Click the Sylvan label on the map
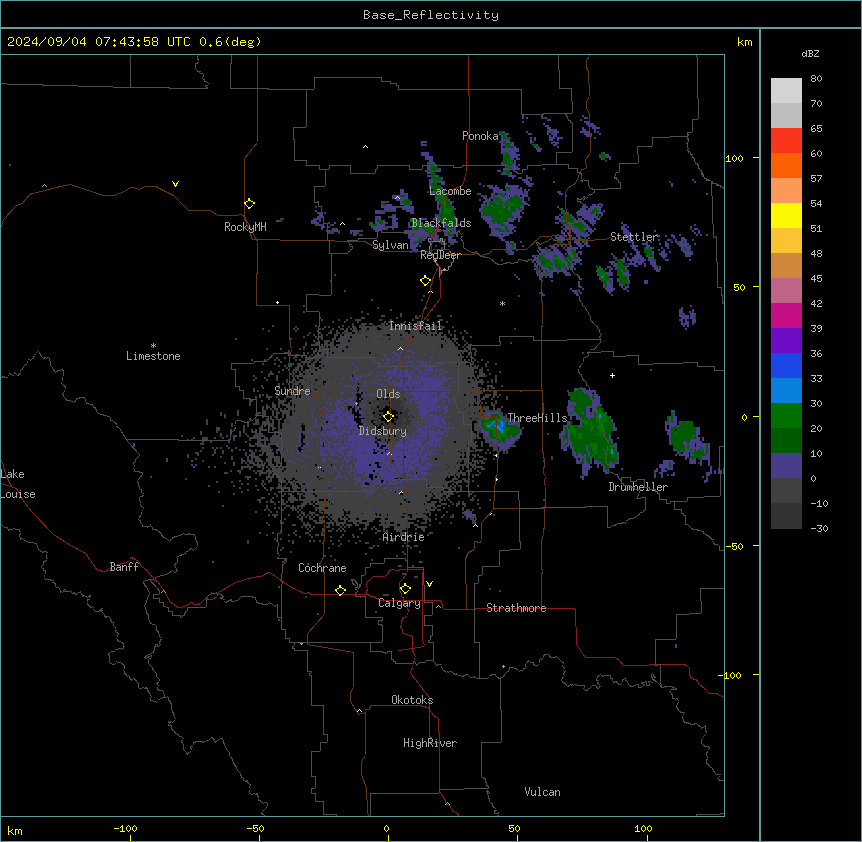 (x=390, y=245)
